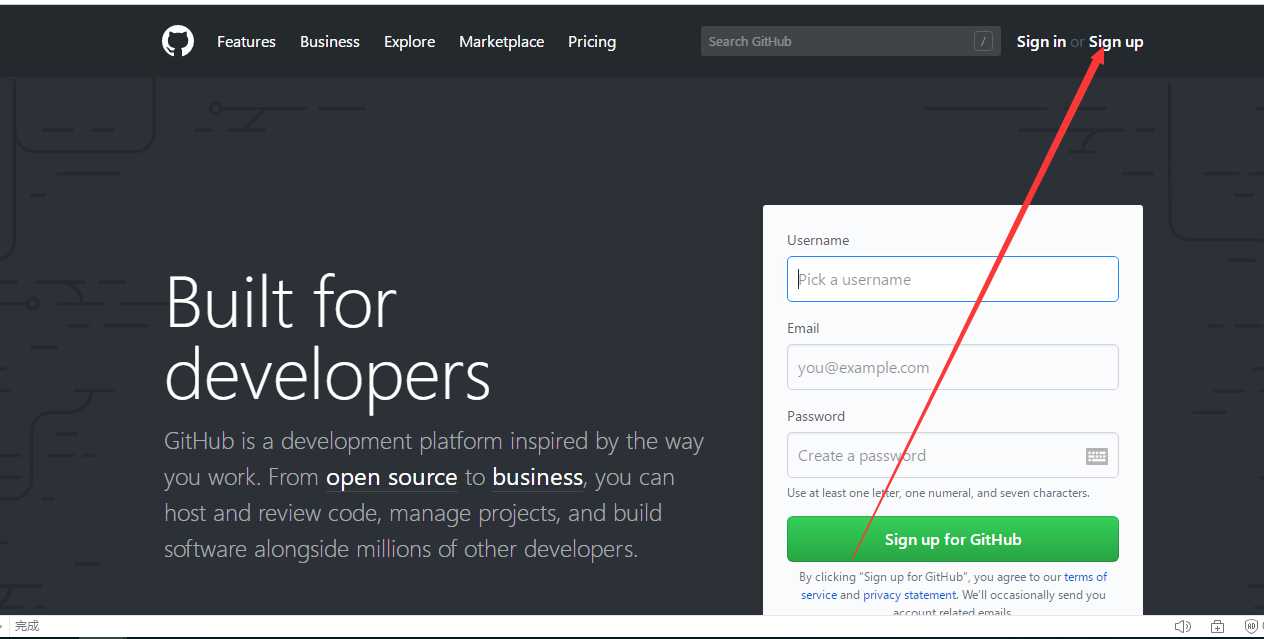Click the briefcase plus icon in the status bar
Viewport: 1264px width, 639px height.
point(1217,627)
